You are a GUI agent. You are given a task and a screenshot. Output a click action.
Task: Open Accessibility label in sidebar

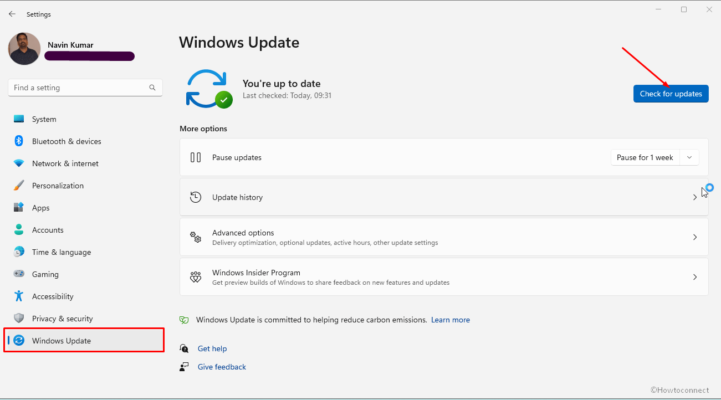tap(52, 297)
